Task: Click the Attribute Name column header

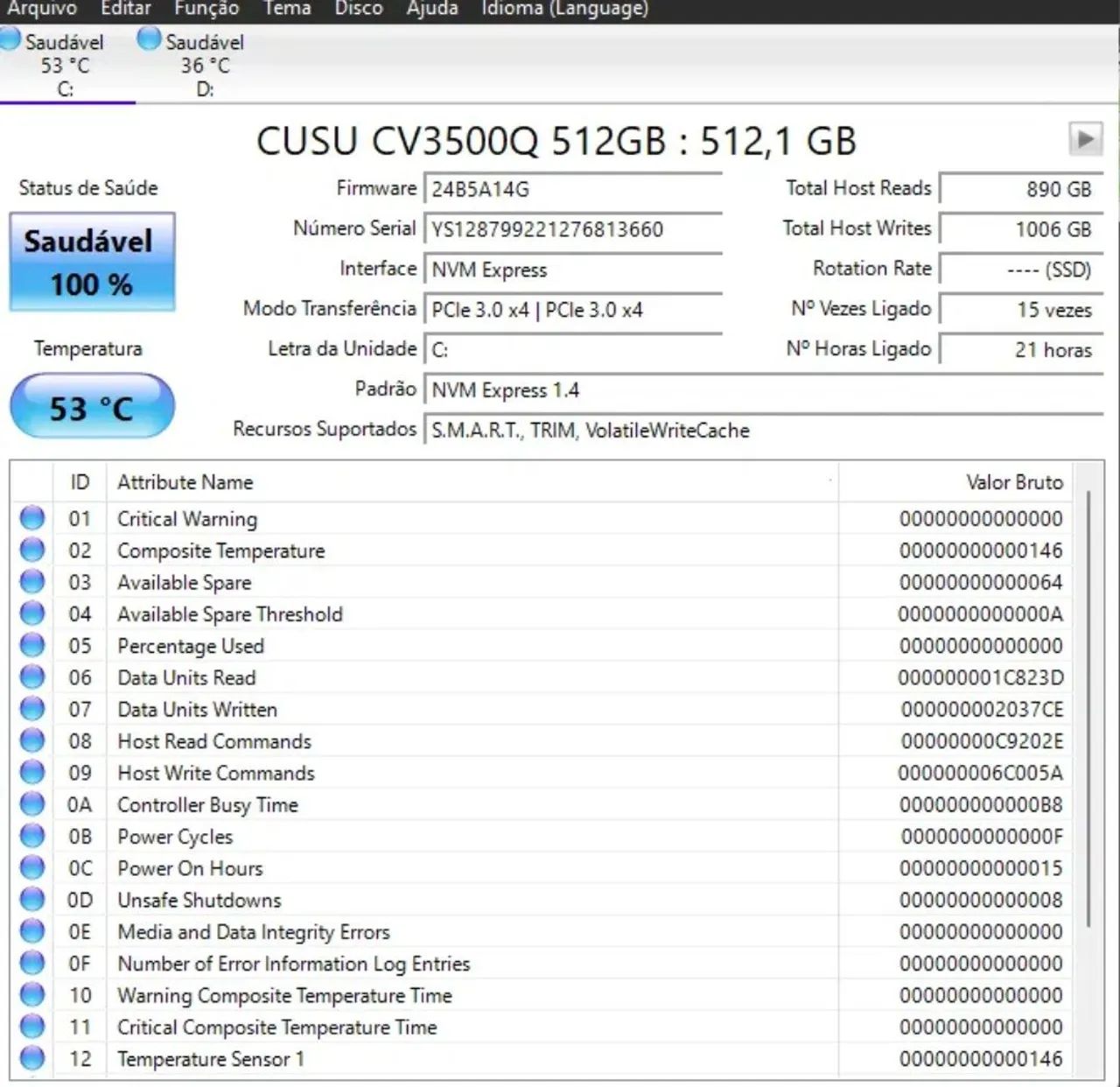Action: [x=472, y=482]
